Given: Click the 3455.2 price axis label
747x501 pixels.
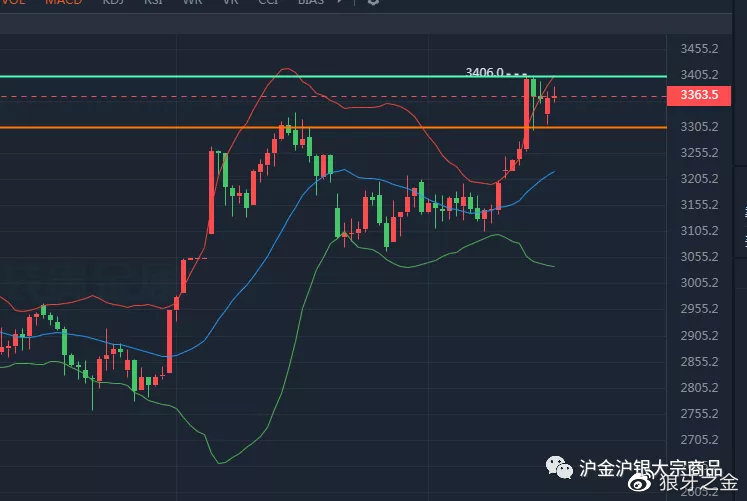Looking at the screenshot, I should (699, 49).
